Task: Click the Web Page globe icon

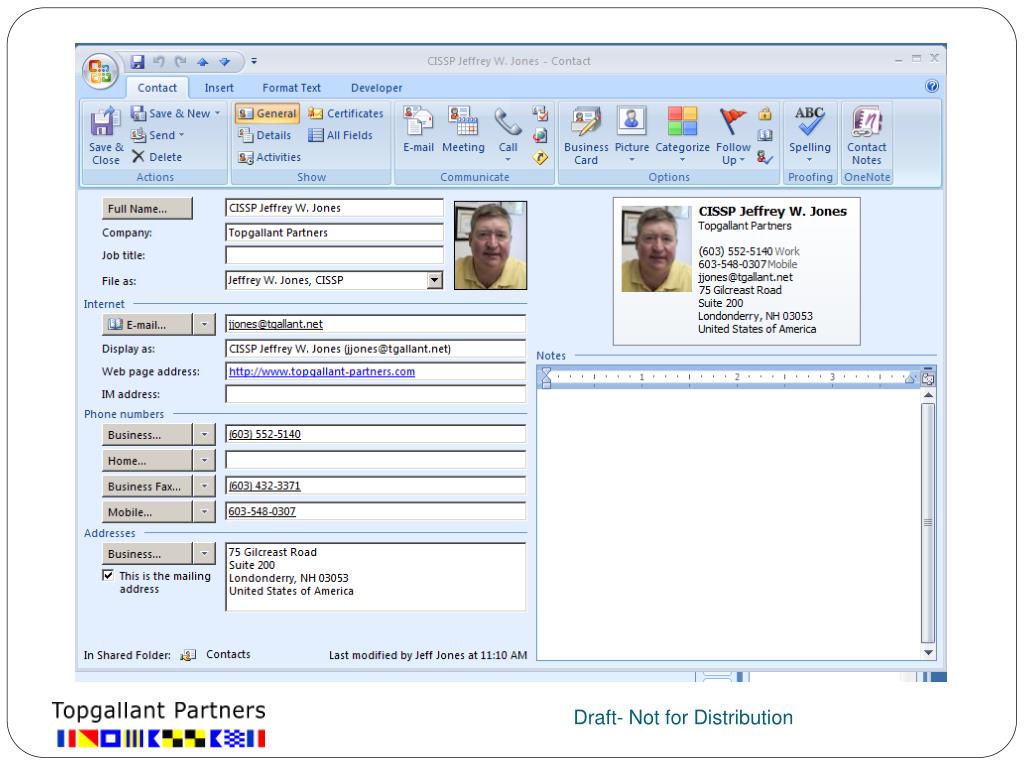Action: point(540,135)
